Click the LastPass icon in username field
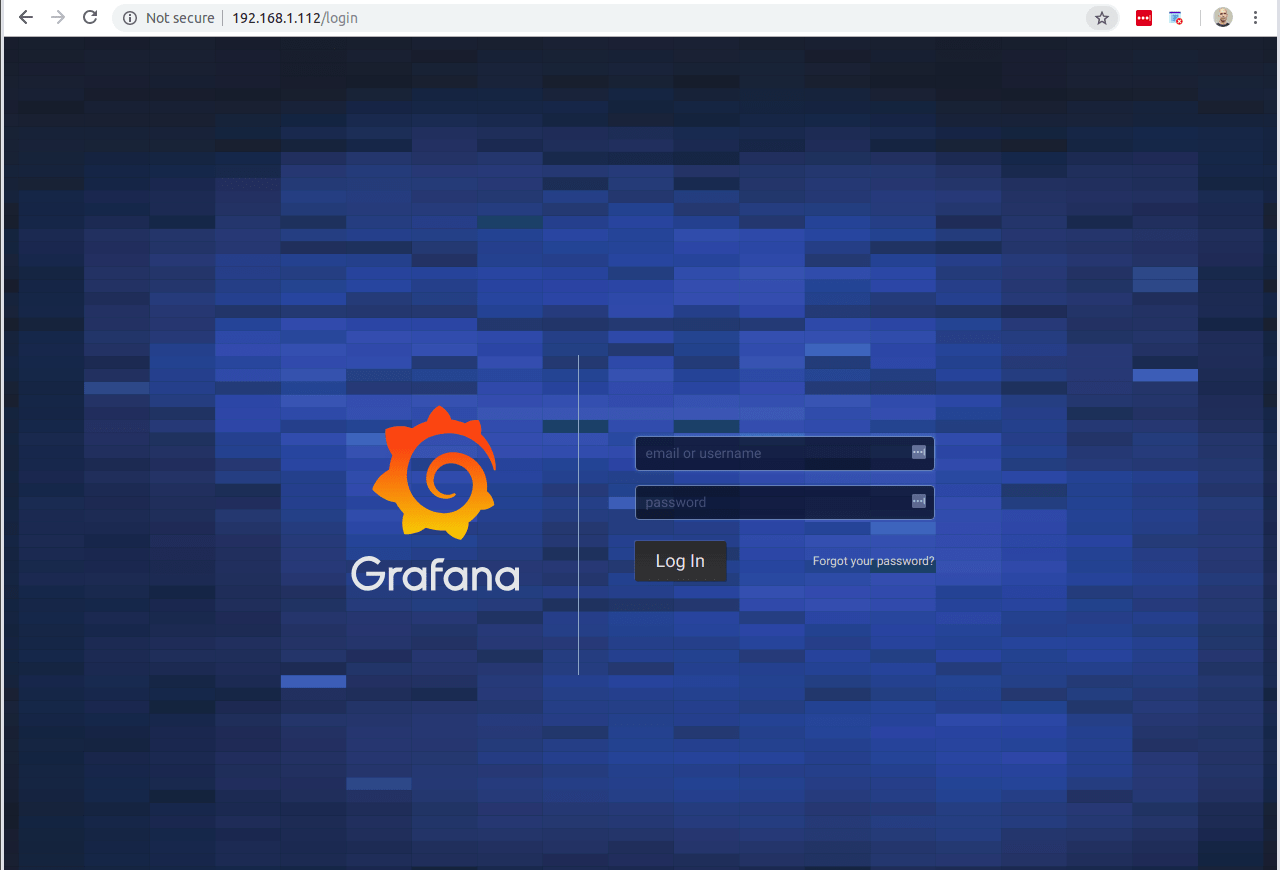 coord(918,453)
